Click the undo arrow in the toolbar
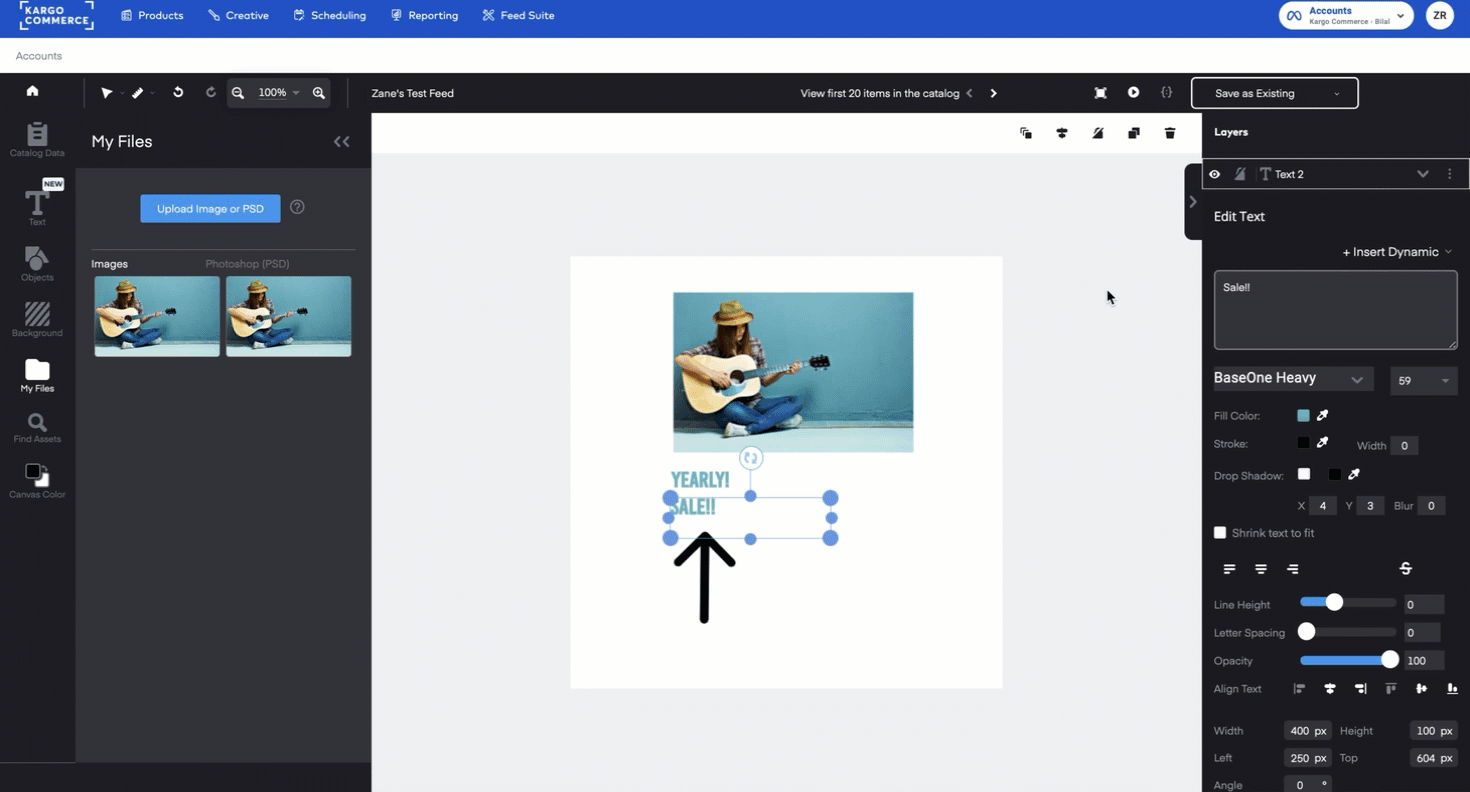 click(x=178, y=92)
